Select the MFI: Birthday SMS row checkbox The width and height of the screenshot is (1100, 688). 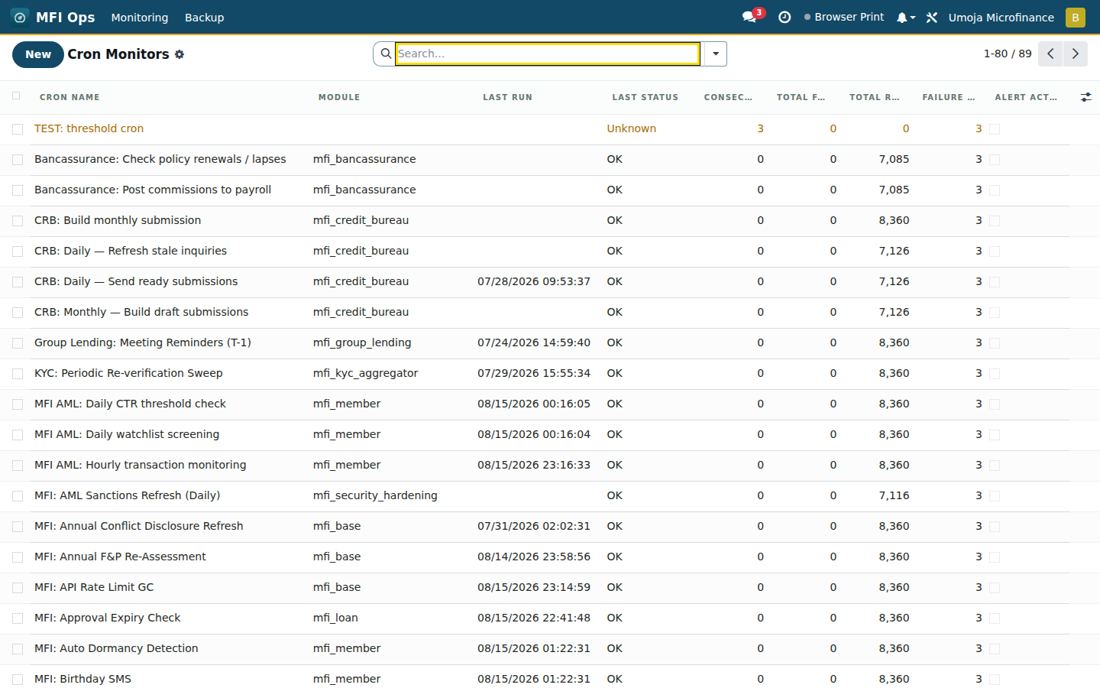pyautogui.click(x=18, y=680)
